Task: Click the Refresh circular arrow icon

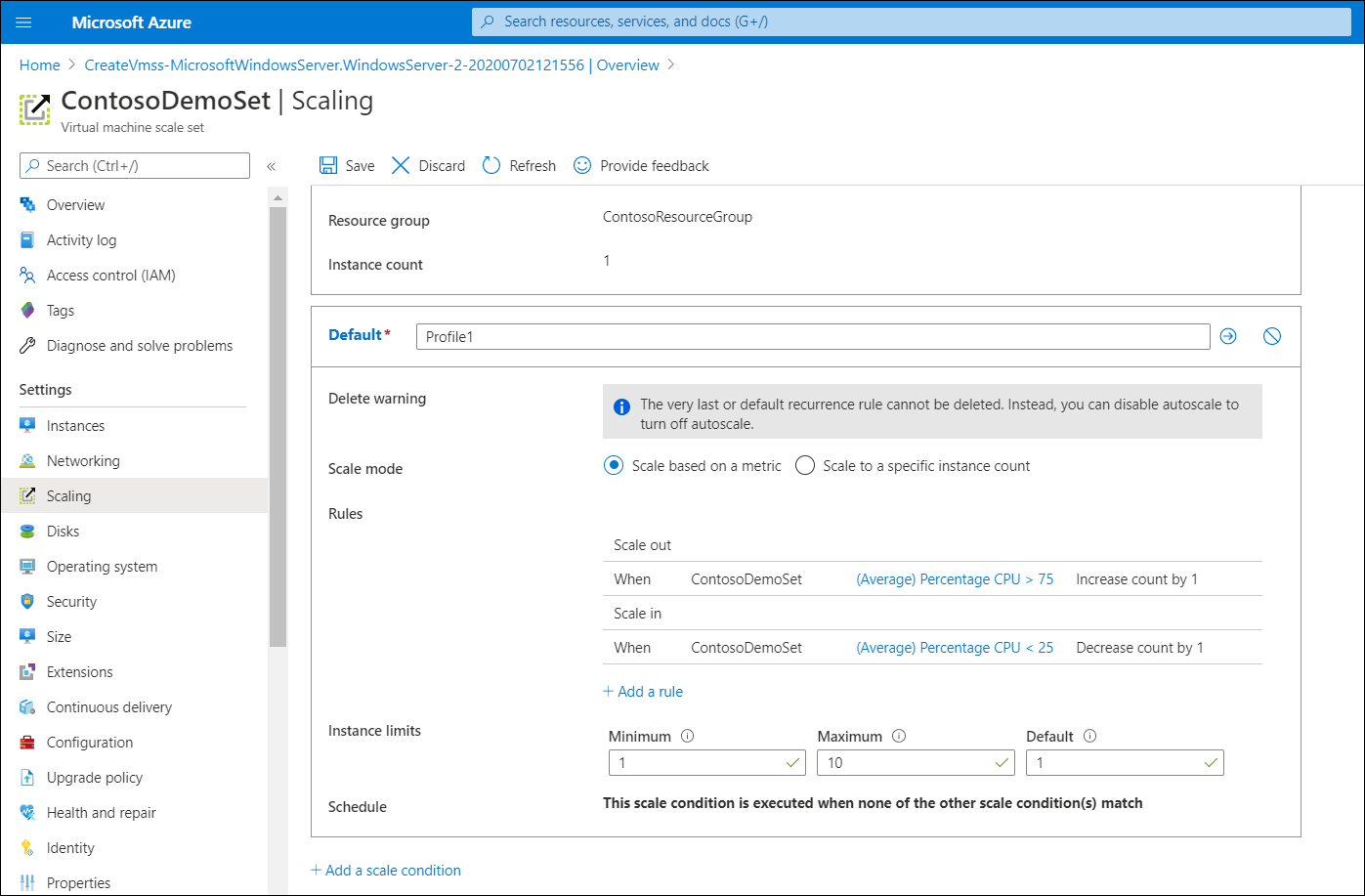Action: pyautogui.click(x=491, y=165)
